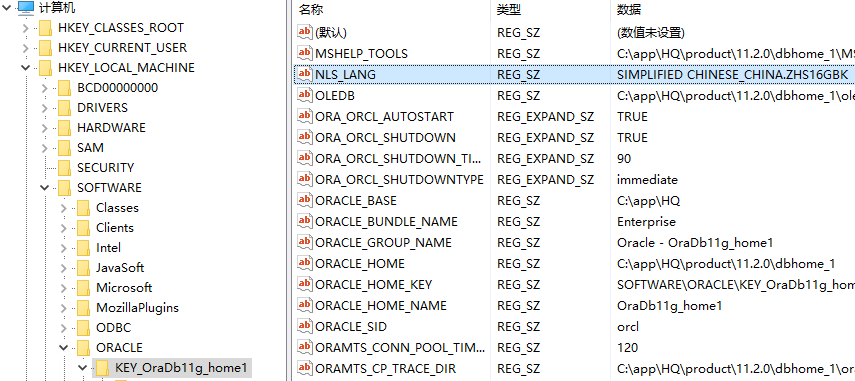This screenshot has height=381, width=855.
Task: Click the ODBC folder icon
Action: pos(83,328)
